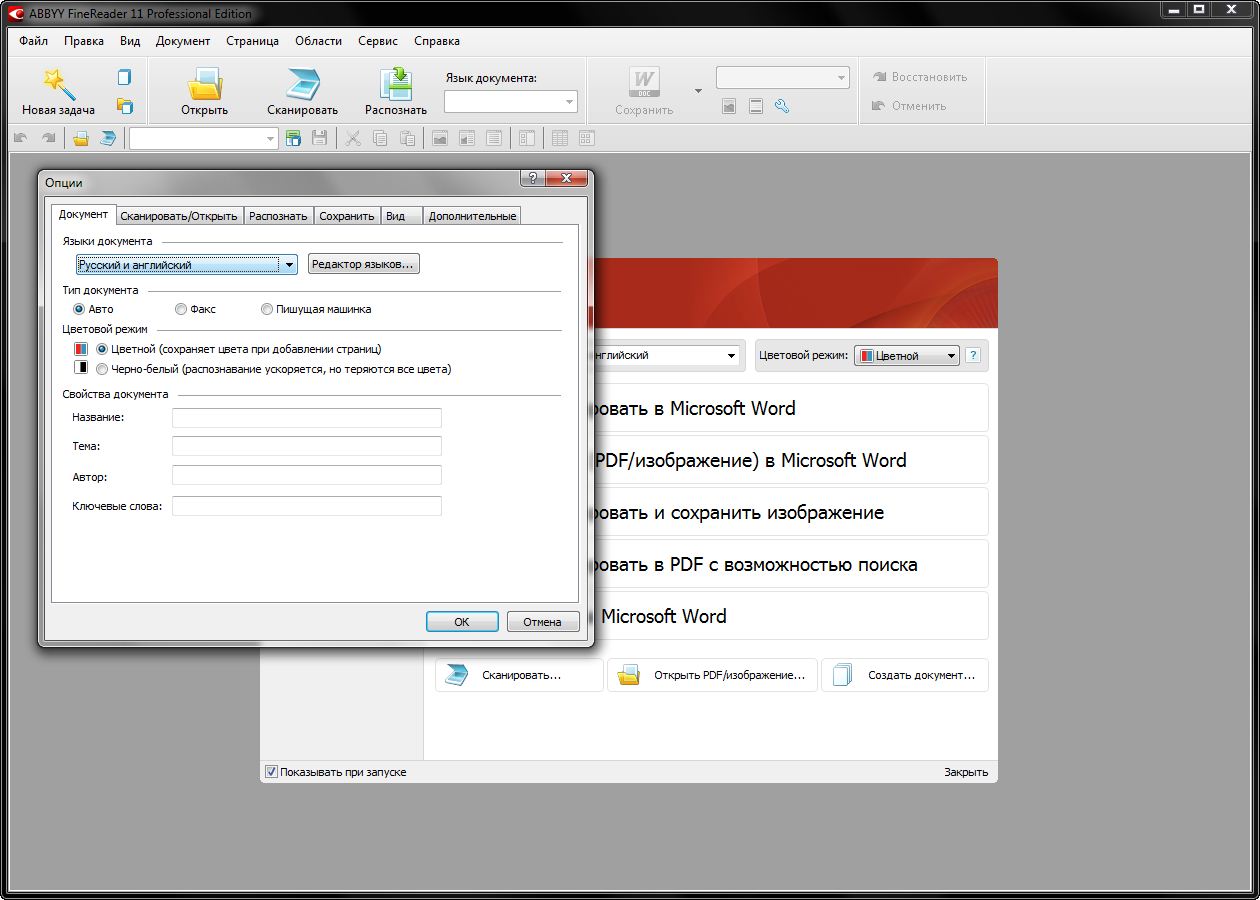Open the Цветовой режим Цветной dropdown
This screenshot has height=900, width=1260.
906,355
